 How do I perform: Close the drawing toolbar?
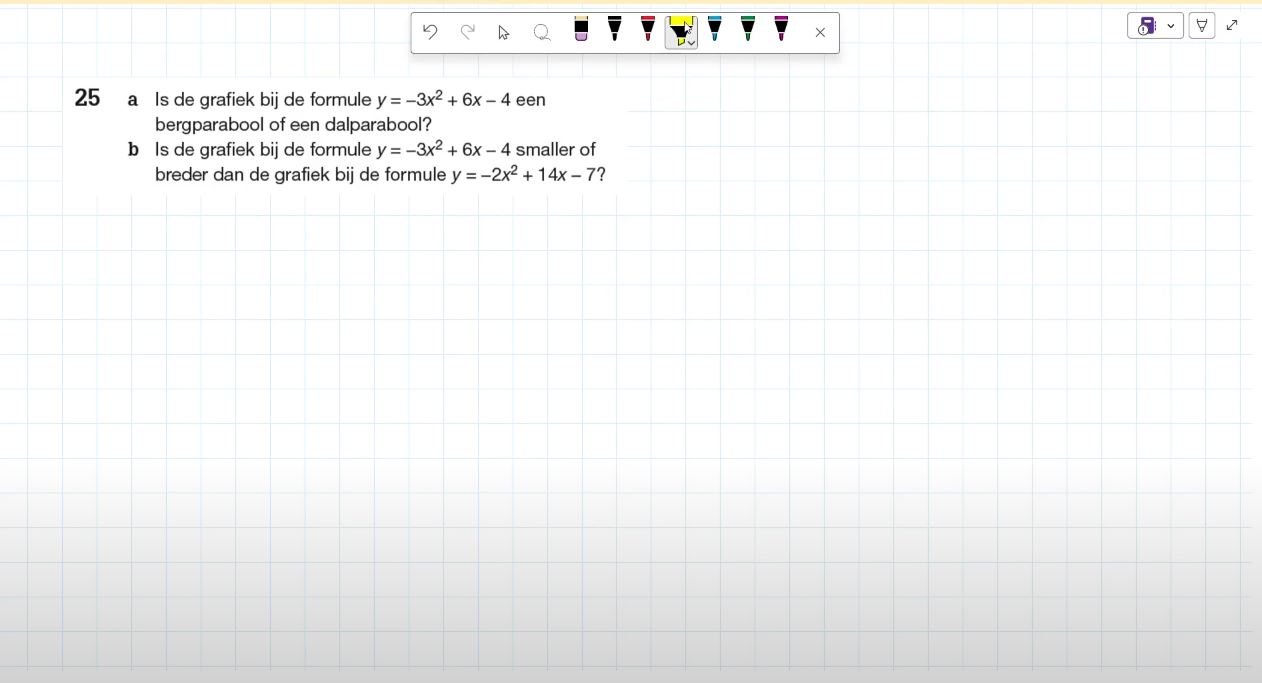820,32
